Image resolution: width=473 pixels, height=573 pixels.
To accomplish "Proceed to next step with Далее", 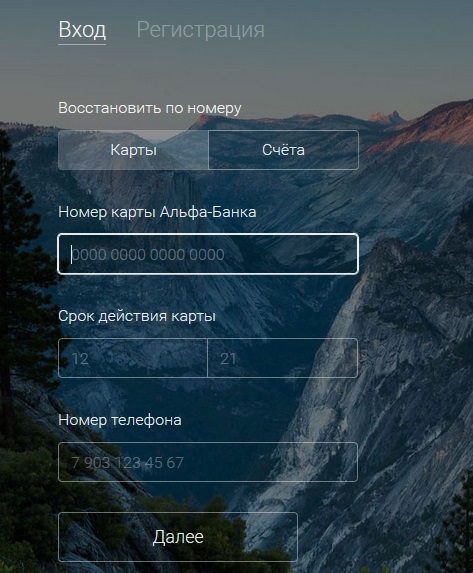I will (x=178, y=537).
